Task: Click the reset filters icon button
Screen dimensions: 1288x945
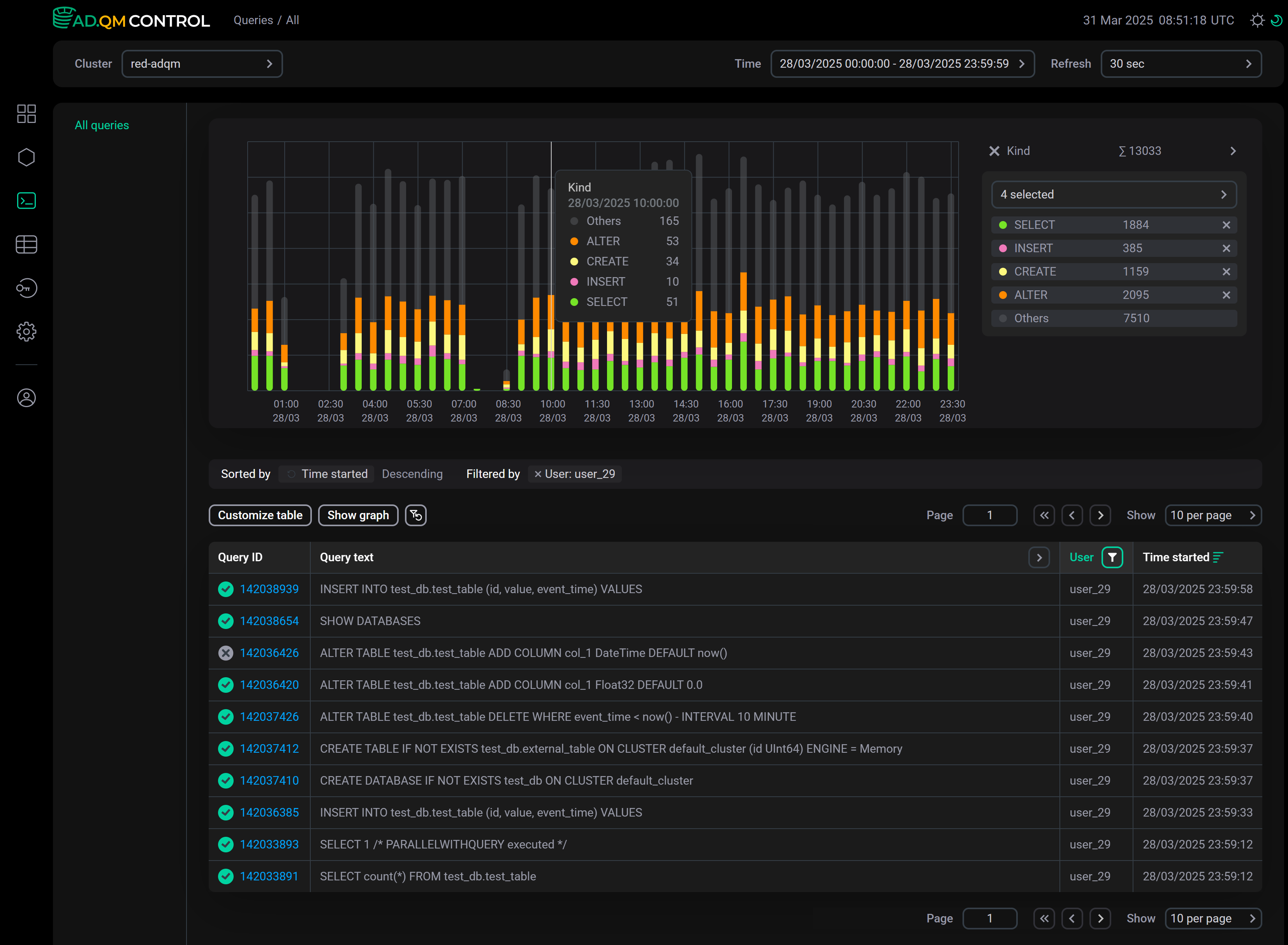Action: click(x=415, y=515)
